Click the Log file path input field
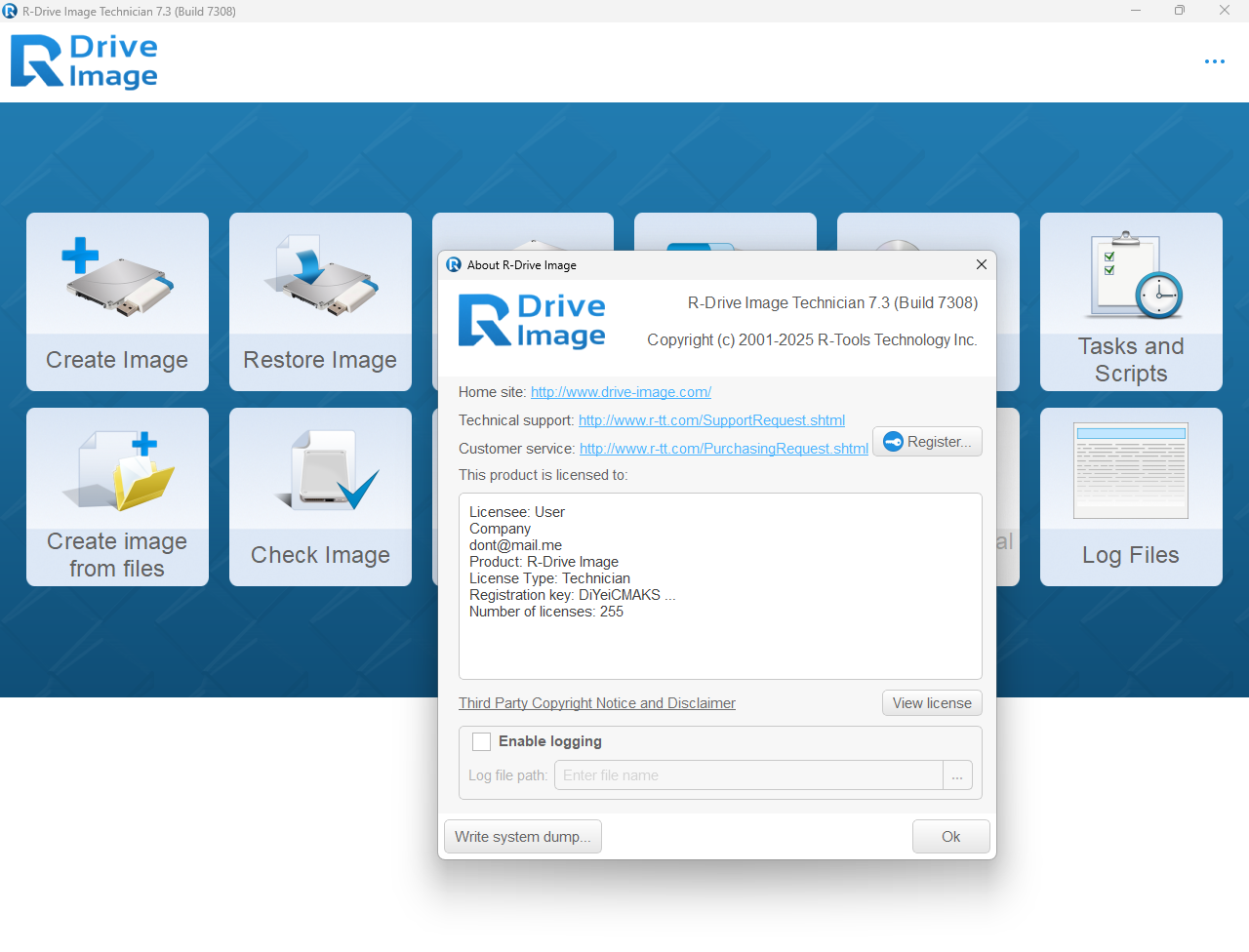The height and width of the screenshot is (952, 1249). (x=748, y=775)
